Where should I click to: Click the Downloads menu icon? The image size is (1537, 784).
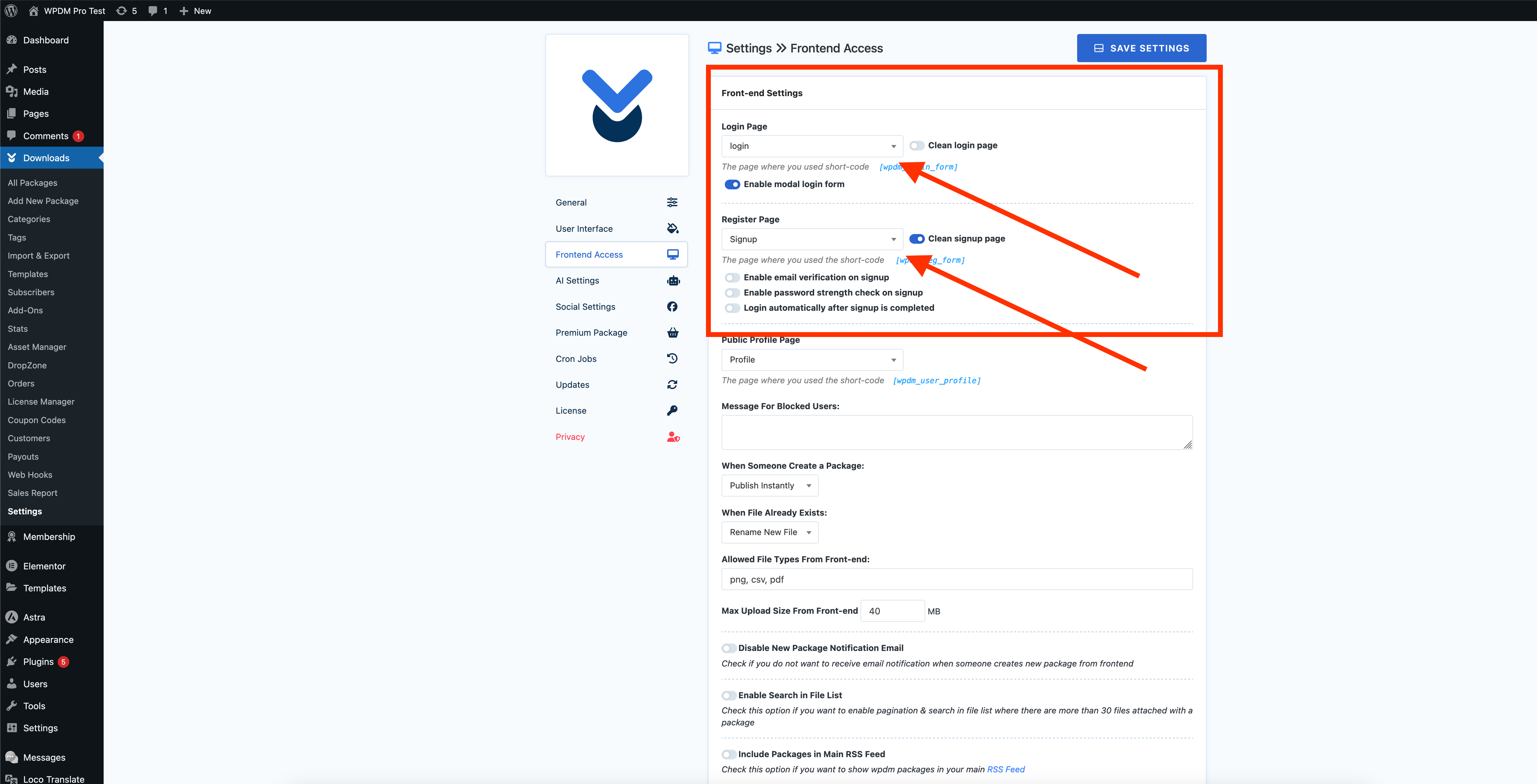tap(11, 157)
